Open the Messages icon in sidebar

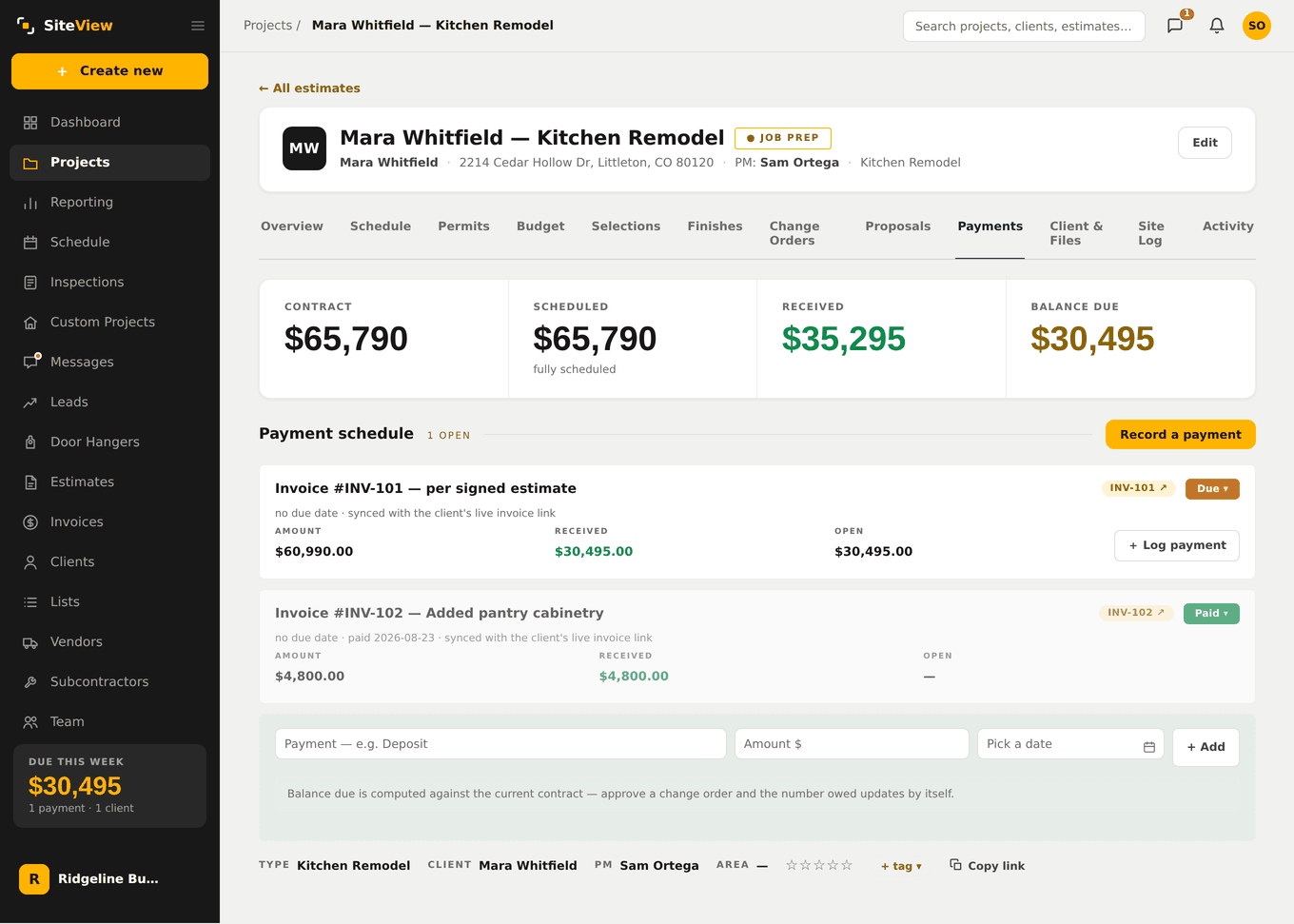30,363
